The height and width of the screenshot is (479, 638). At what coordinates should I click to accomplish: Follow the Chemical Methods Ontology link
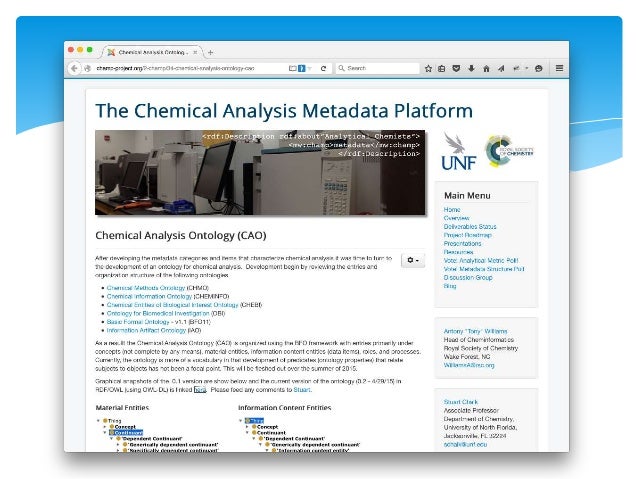[146, 288]
